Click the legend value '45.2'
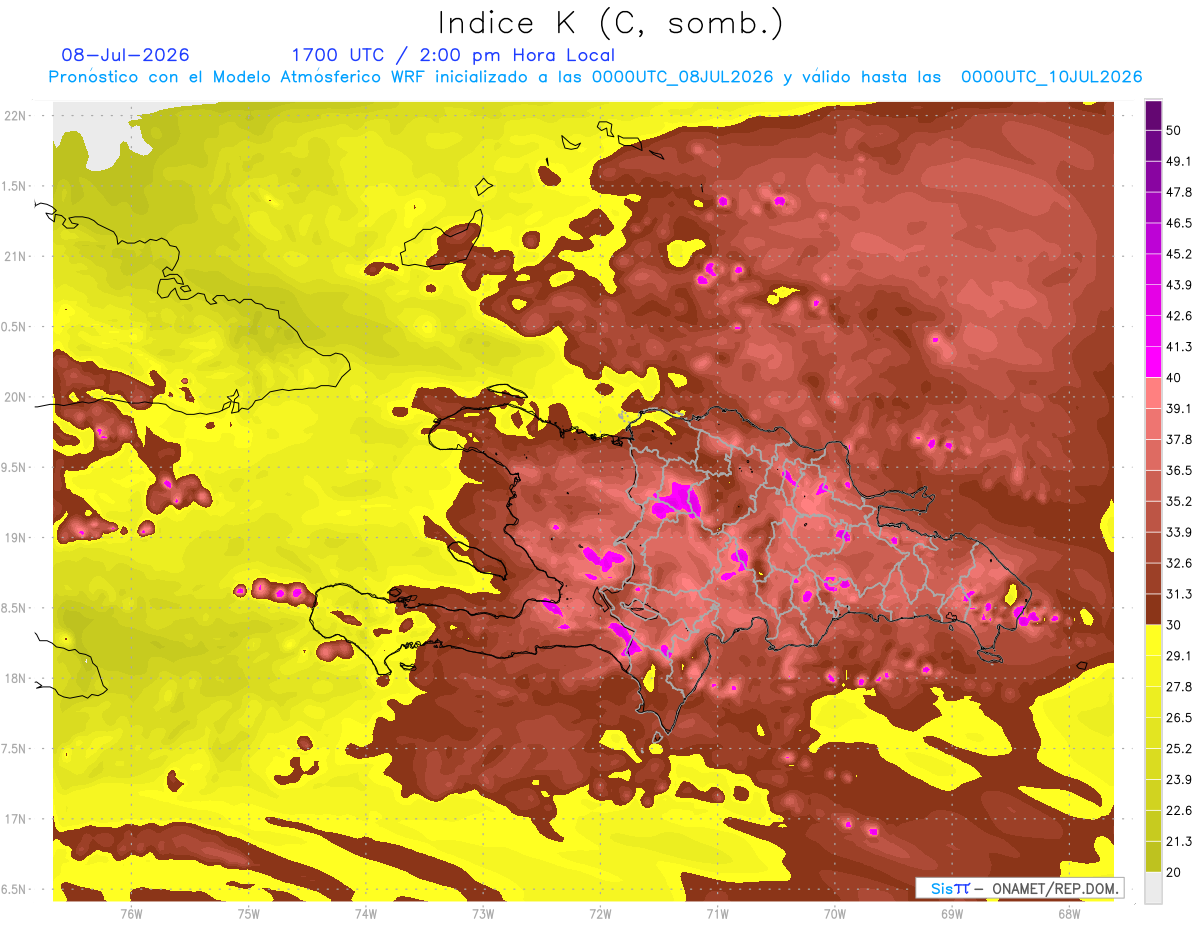Image resolution: width=1200 pixels, height=927 pixels. tap(1178, 254)
